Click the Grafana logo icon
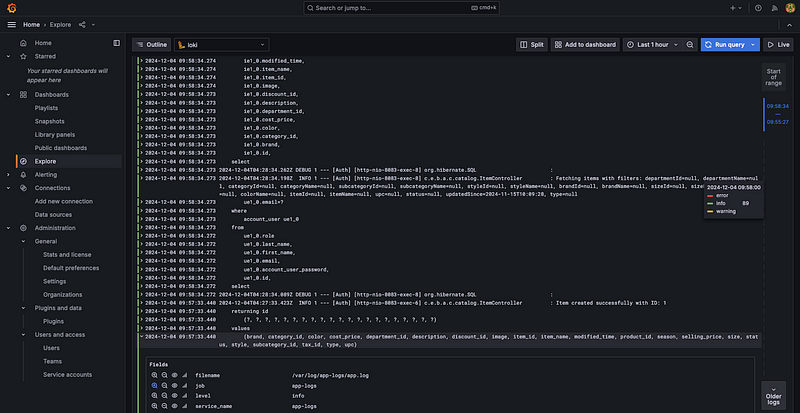800x413 pixels. (x=11, y=8)
